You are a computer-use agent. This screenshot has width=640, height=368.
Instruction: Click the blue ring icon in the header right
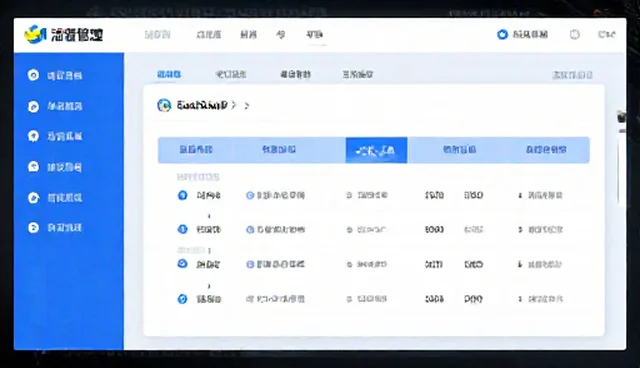pyautogui.click(x=502, y=35)
